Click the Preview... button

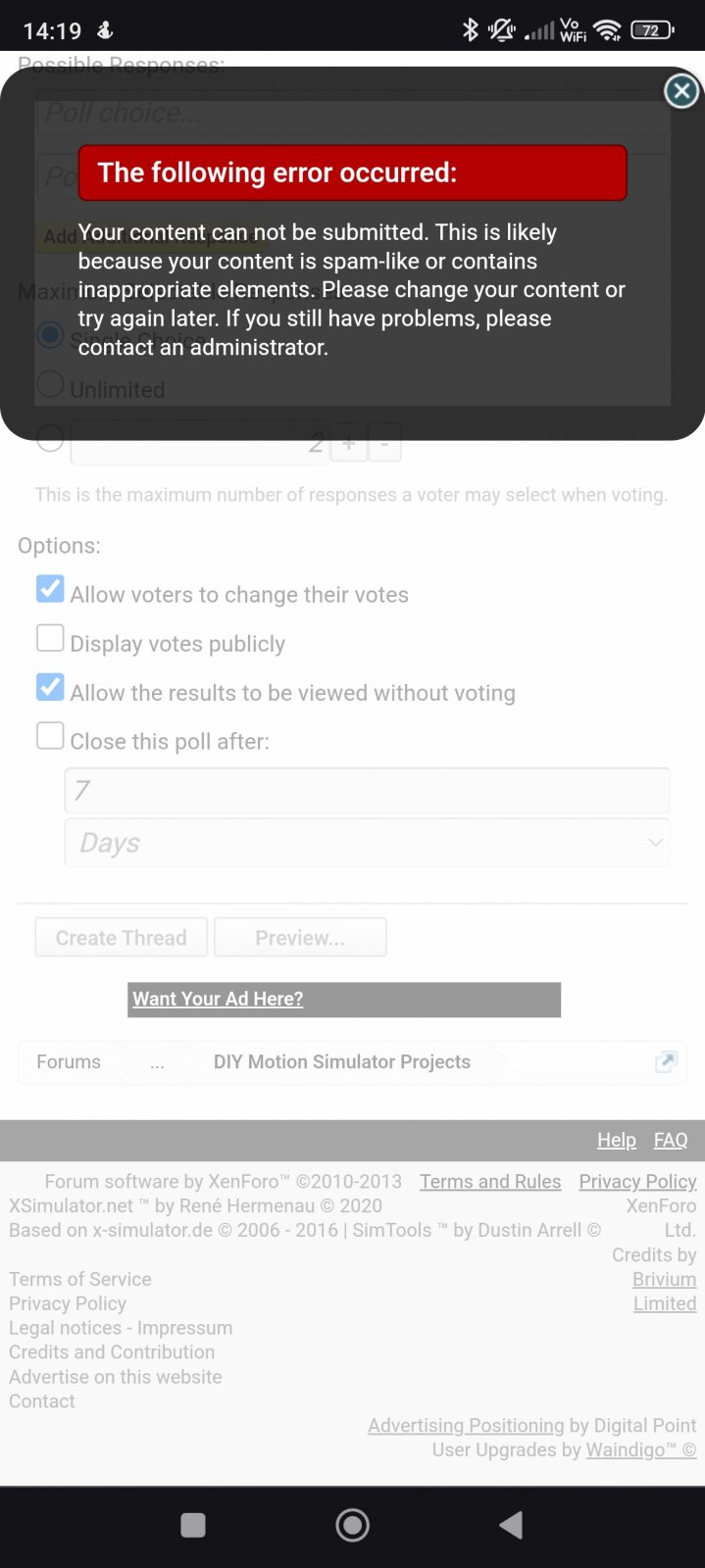(300, 938)
